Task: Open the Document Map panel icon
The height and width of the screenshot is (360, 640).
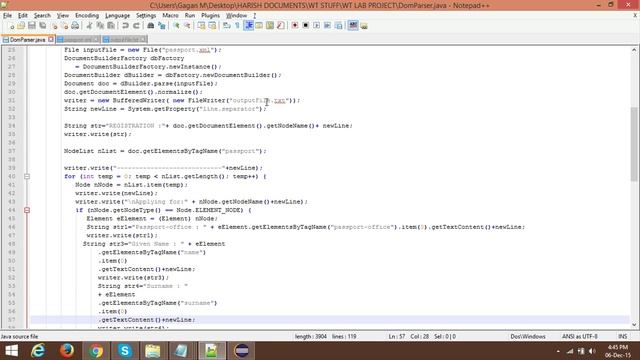Action: click(x=270, y=26)
